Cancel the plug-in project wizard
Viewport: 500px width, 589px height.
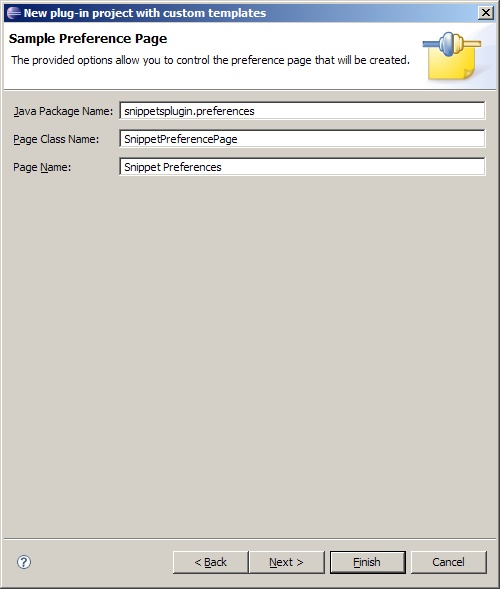(449, 562)
